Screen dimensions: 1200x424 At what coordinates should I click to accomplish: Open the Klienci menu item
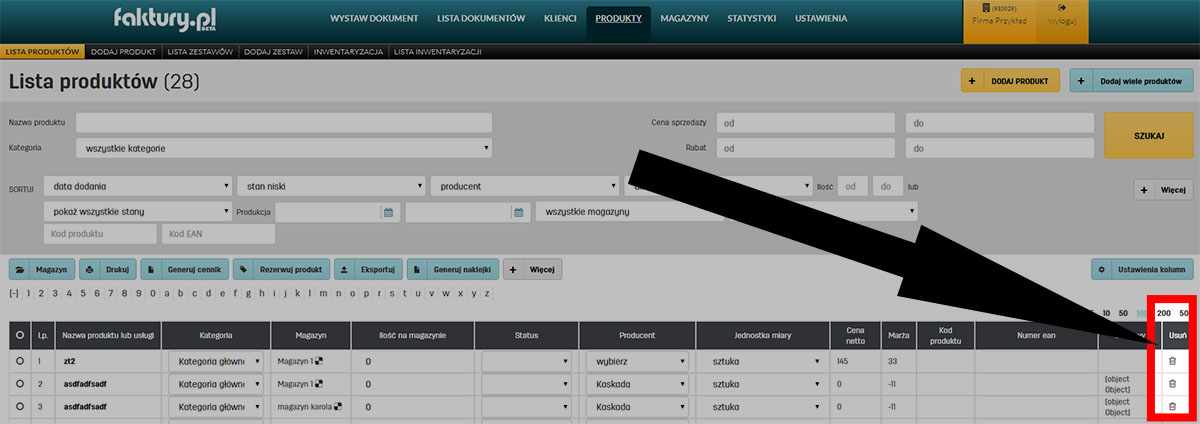coord(560,19)
